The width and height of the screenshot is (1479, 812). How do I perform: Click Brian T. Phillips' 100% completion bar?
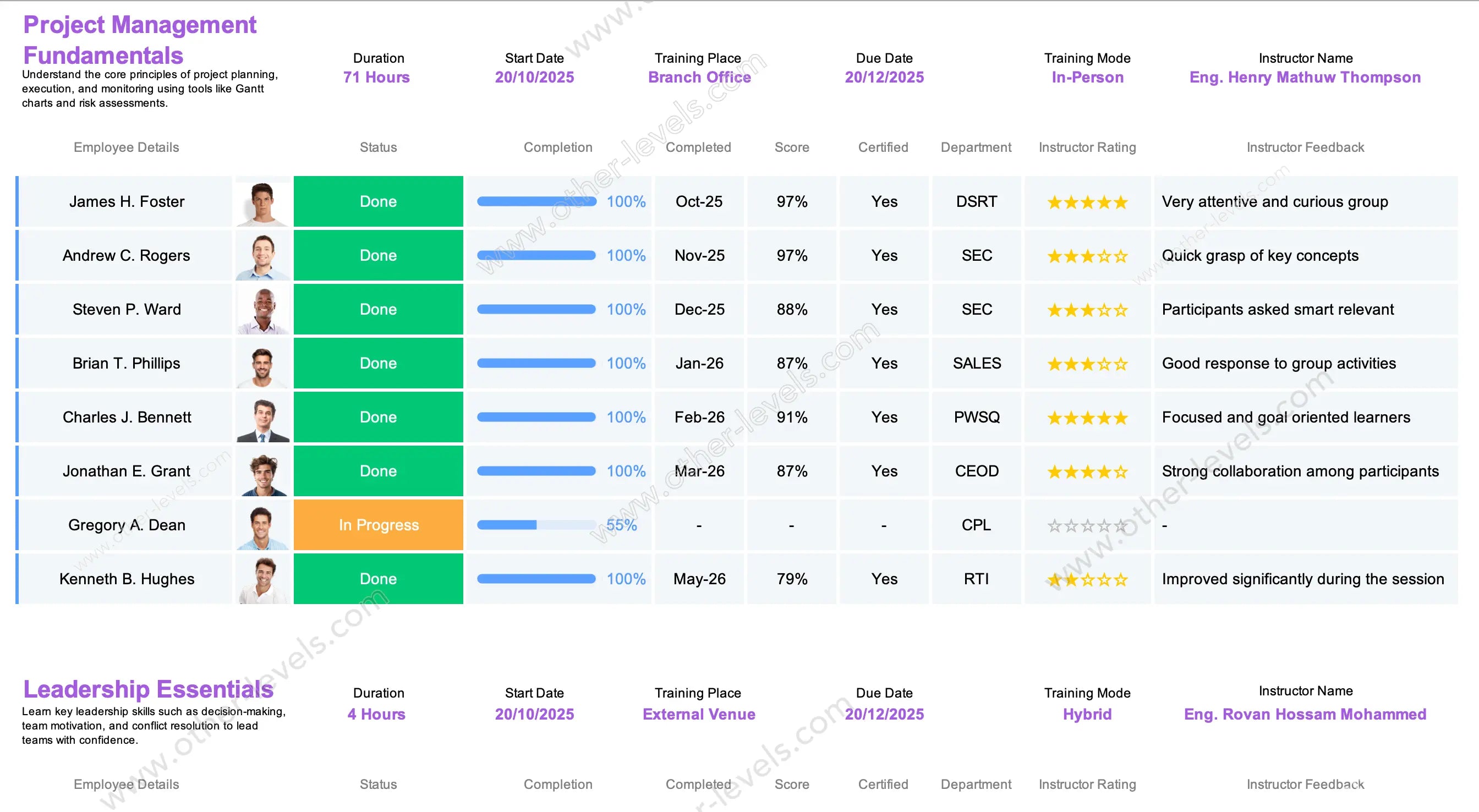[x=536, y=364]
